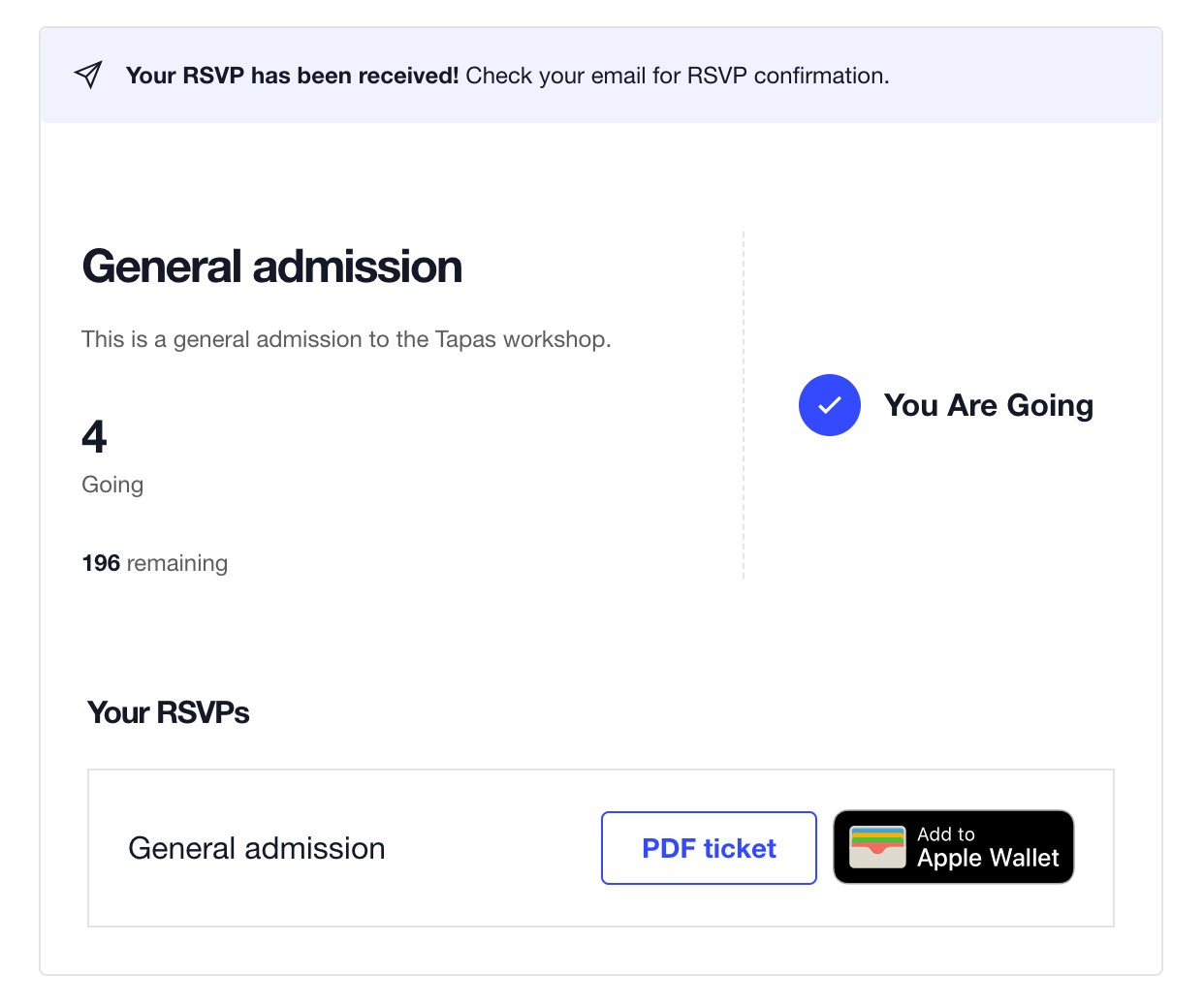Click the RSVP confirmation checkmark to toggle attendance

pos(830,405)
